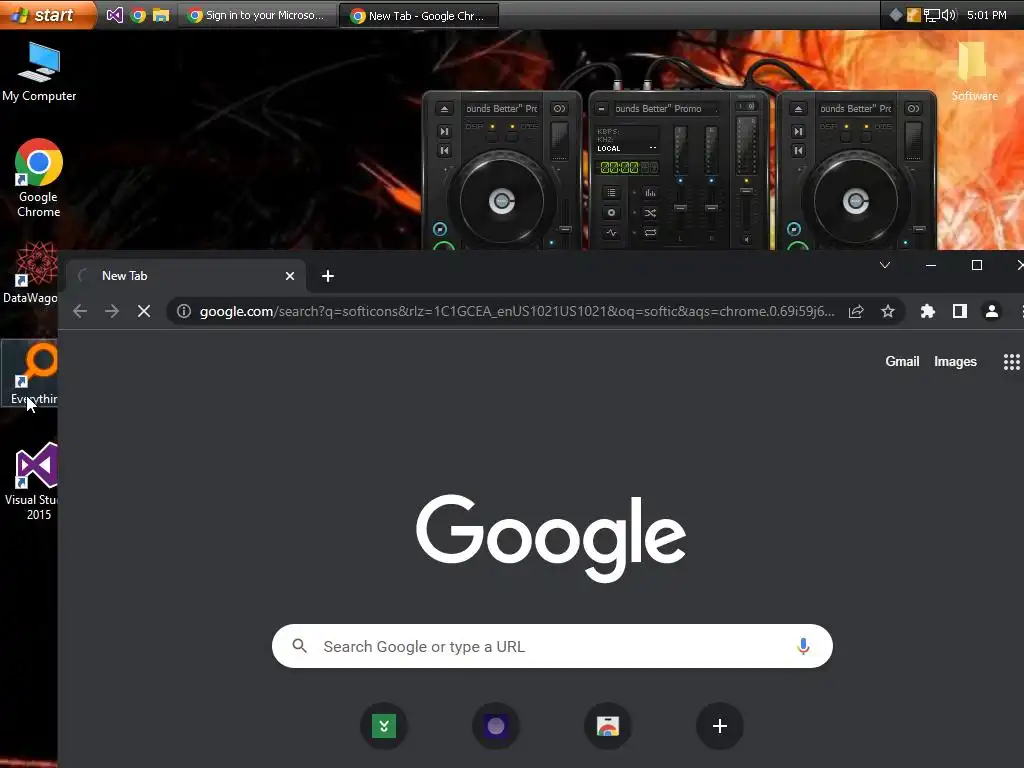Viewport: 1024px width, 768px height.
Task: Switch to New Tab - Google Chrome taskbar item
Action: pyautogui.click(x=421, y=15)
